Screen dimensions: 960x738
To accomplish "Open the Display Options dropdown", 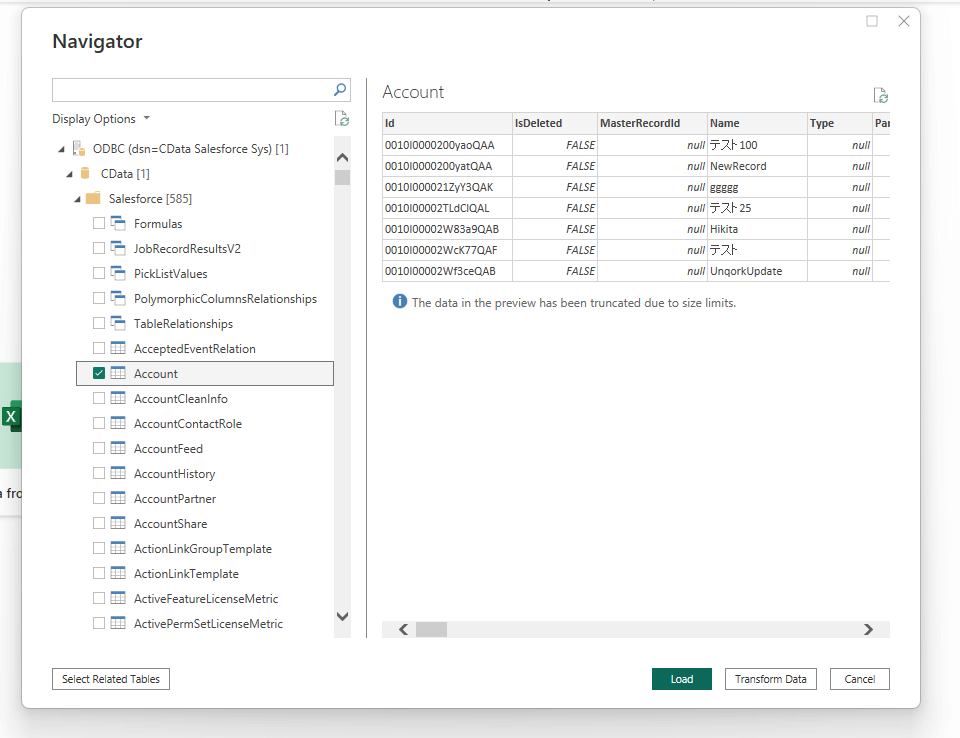I will click(101, 119).
